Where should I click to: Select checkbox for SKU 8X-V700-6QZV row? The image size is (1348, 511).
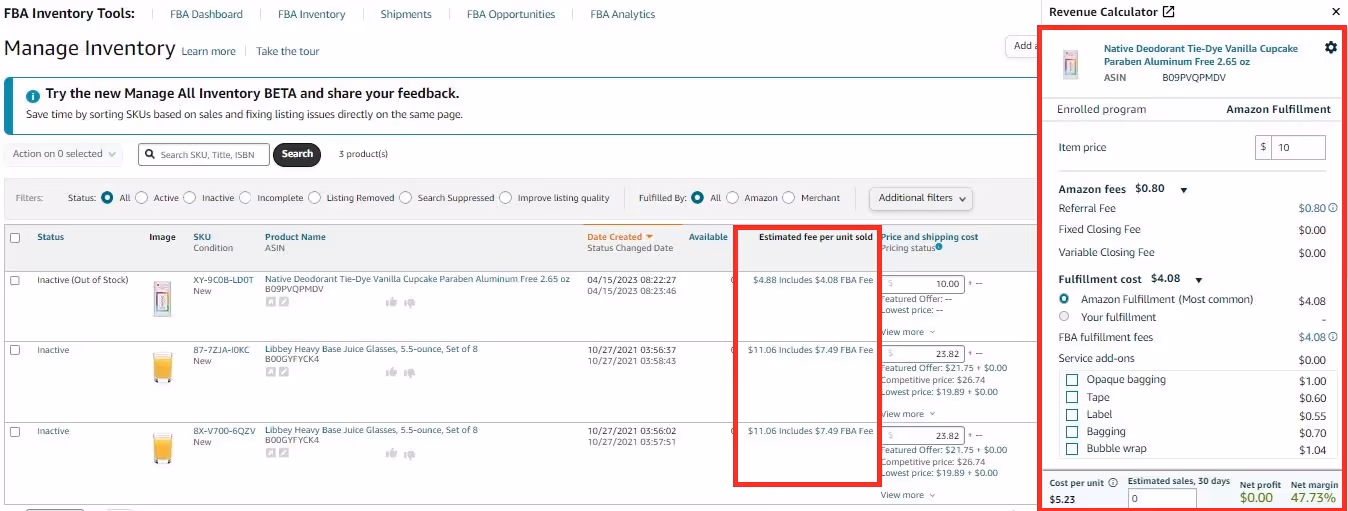click(15, 432)
